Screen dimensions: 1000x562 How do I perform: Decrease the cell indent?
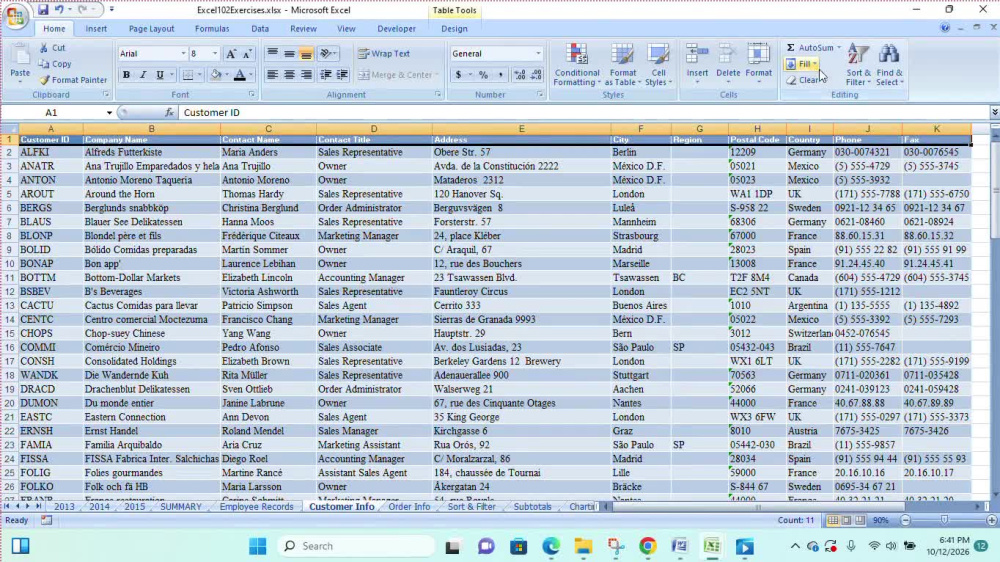pos(326,75)
